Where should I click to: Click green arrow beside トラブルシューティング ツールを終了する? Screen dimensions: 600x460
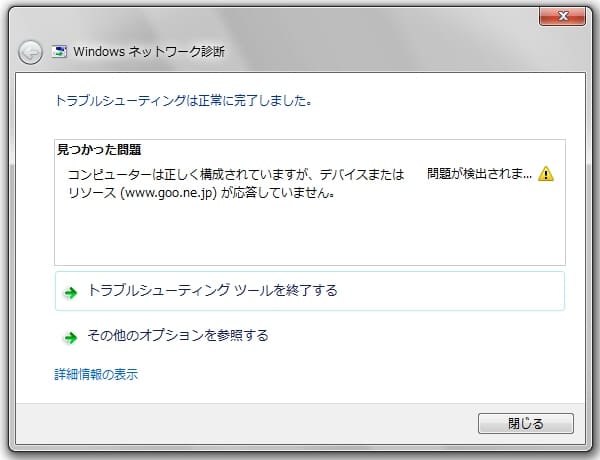pos(70,292)
